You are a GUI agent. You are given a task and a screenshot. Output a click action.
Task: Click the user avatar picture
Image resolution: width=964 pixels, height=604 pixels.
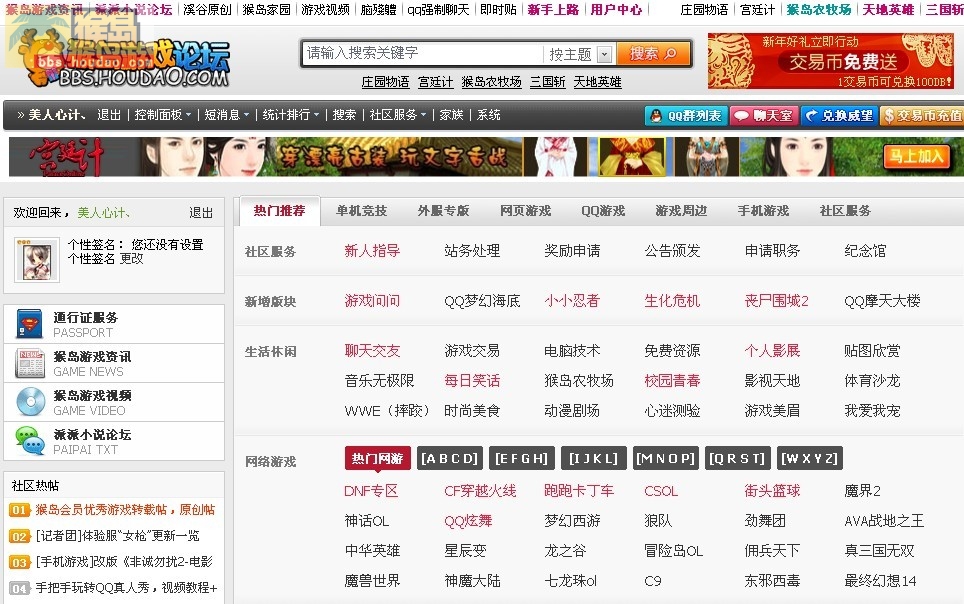37,260
